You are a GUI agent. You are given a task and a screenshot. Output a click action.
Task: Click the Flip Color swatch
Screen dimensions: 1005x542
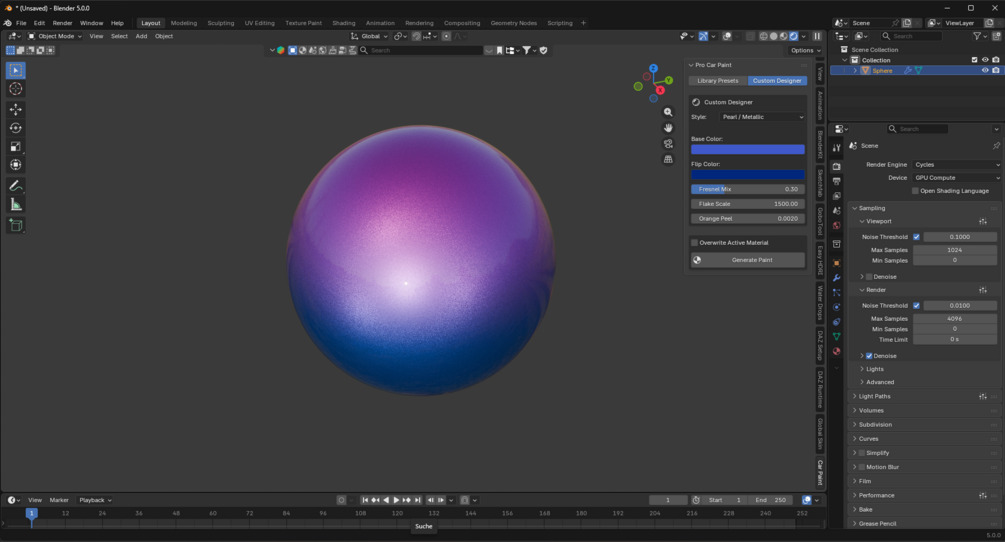pyautogui.click(x=747, y=174)
